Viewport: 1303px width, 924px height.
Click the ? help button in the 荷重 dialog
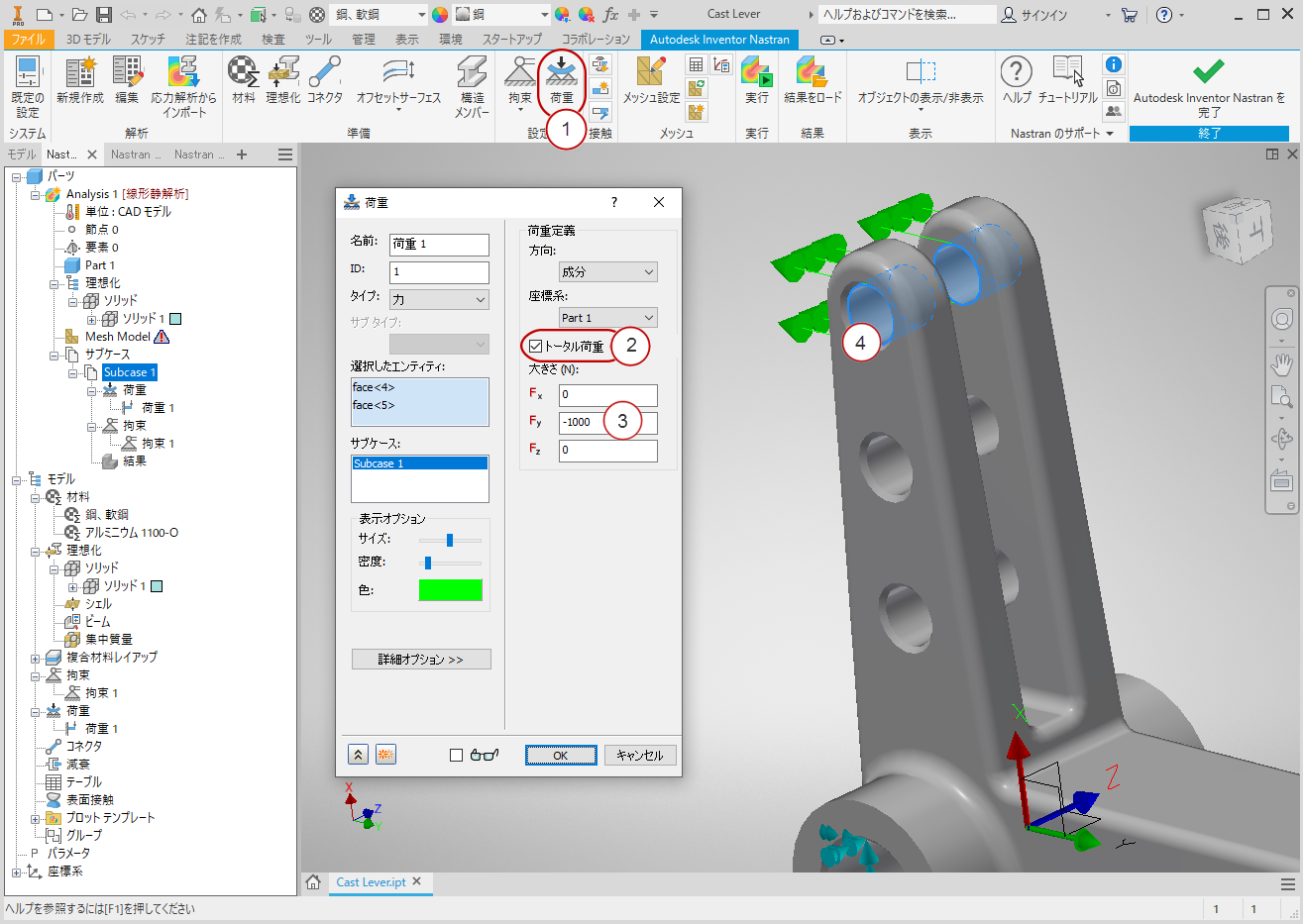tap(614, 202)
